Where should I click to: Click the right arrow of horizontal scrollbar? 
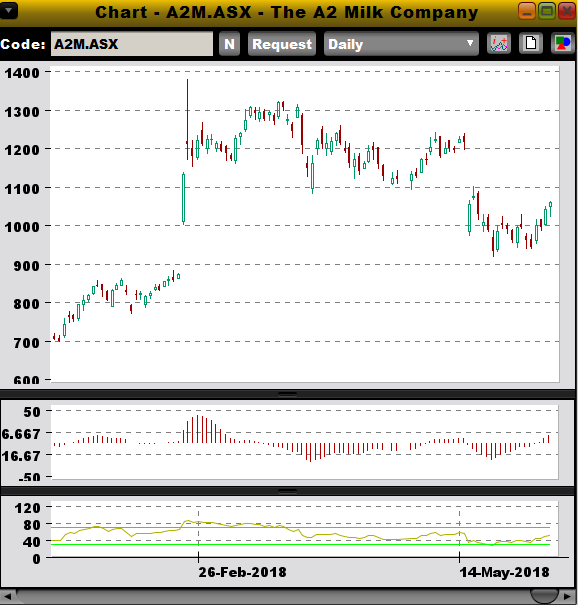pyautogui.click(x=568, y=597)
